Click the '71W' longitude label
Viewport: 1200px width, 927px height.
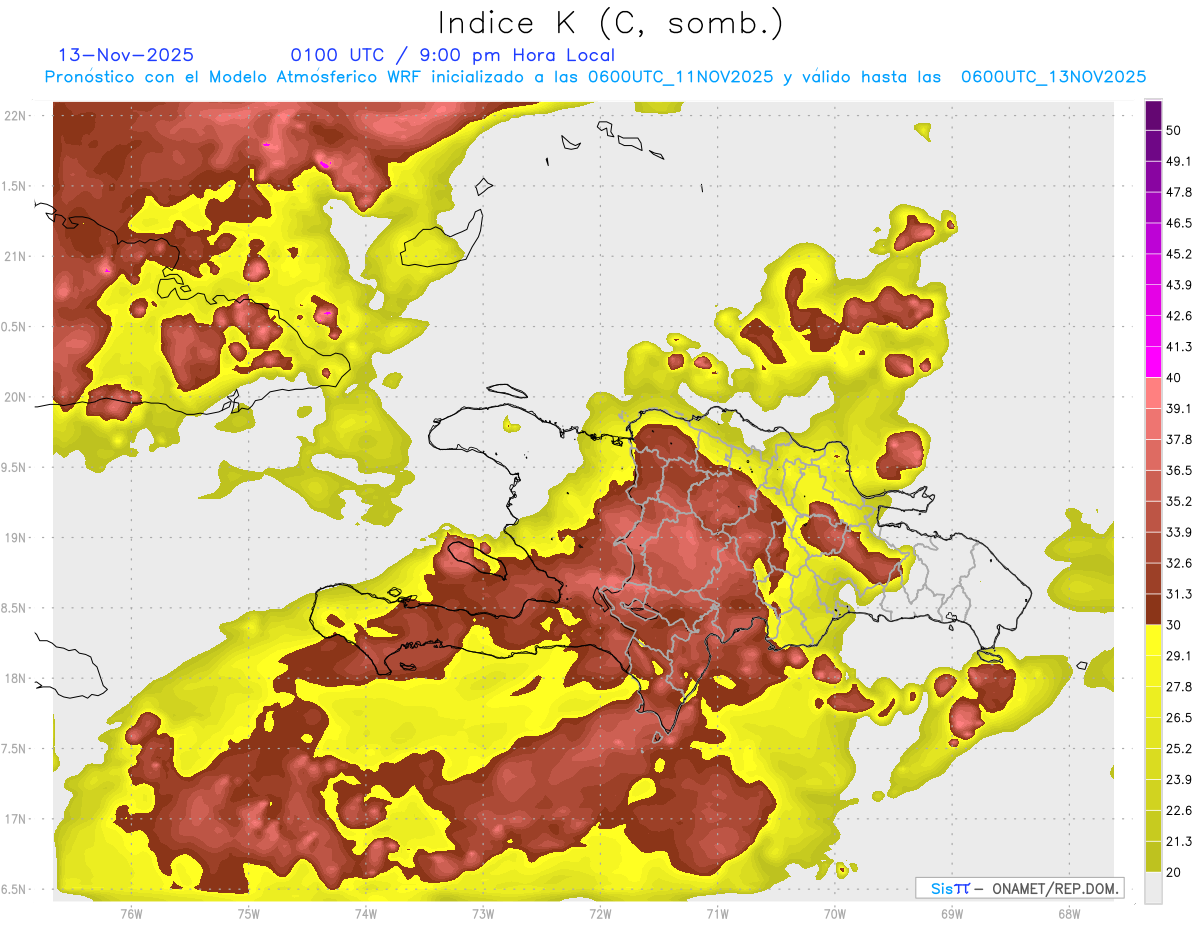(x=717, y=913)
